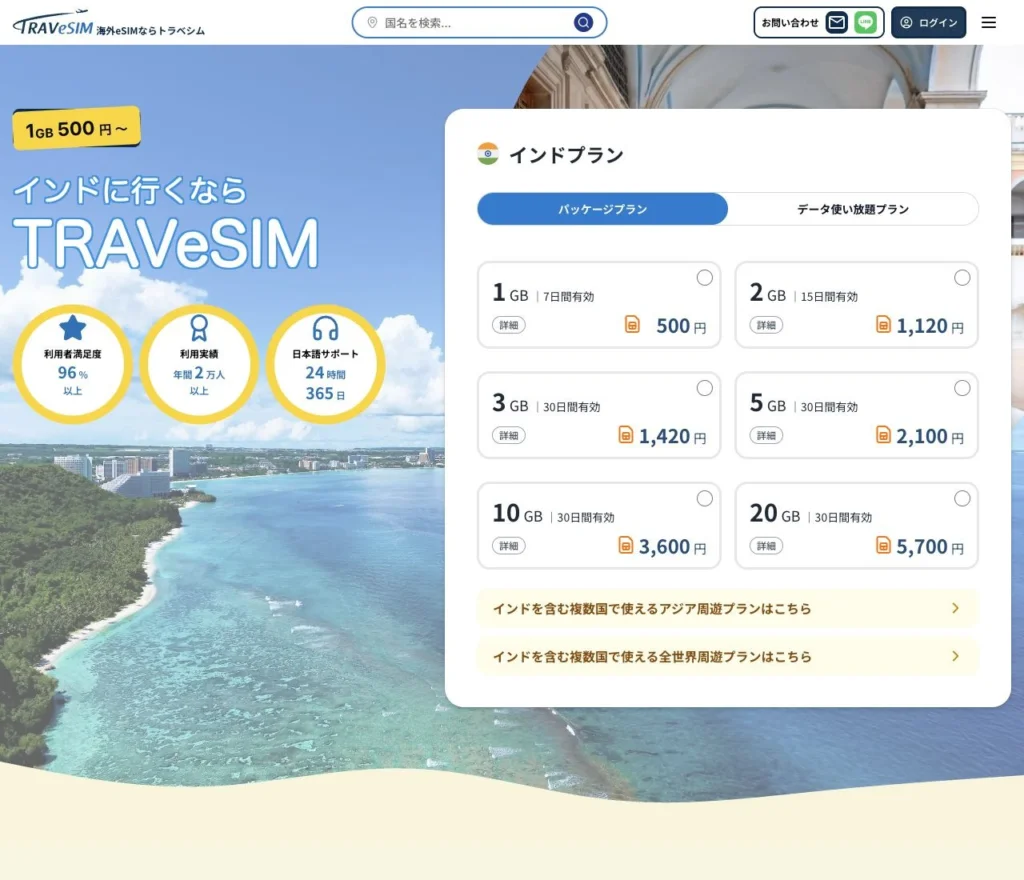Click the SIM icon beside 5,700円

click(x=883, y=545)
